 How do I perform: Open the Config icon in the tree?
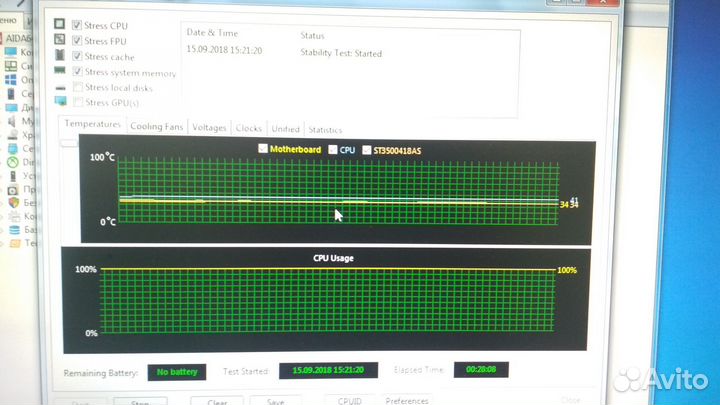pyautogui.click(x=15, y=216)
